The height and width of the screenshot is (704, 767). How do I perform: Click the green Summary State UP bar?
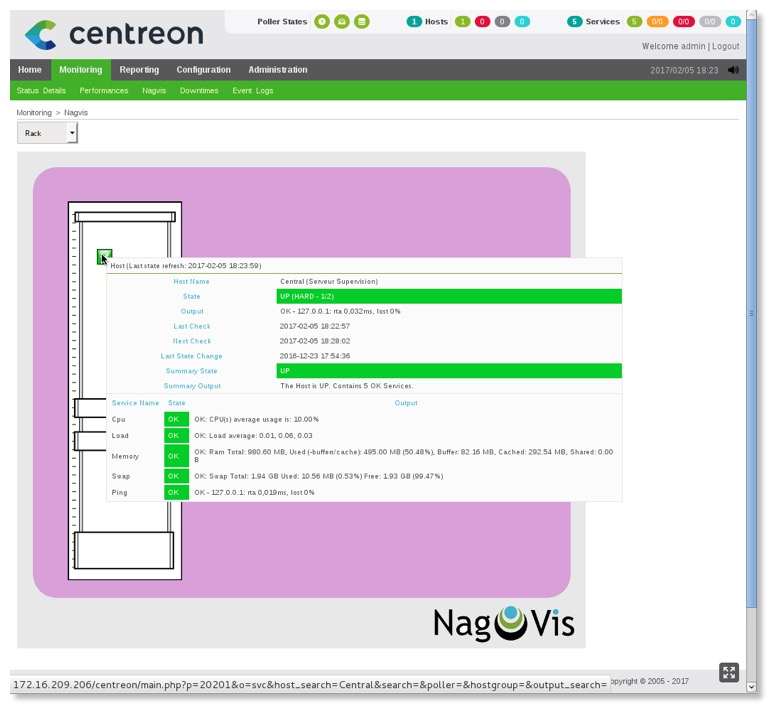coord(449,370)
